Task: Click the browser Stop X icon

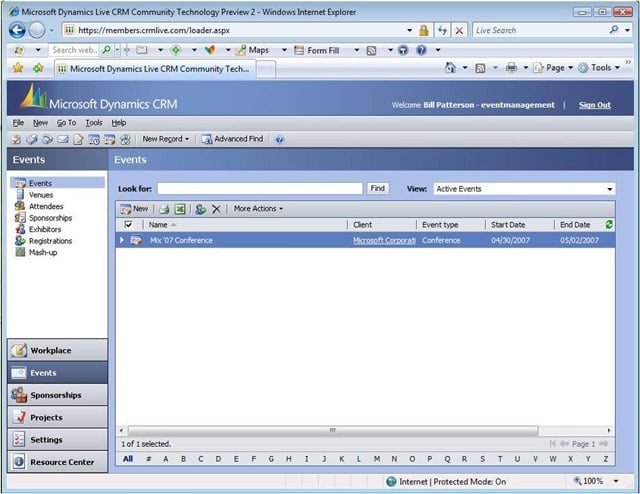Action: point(459,30)
